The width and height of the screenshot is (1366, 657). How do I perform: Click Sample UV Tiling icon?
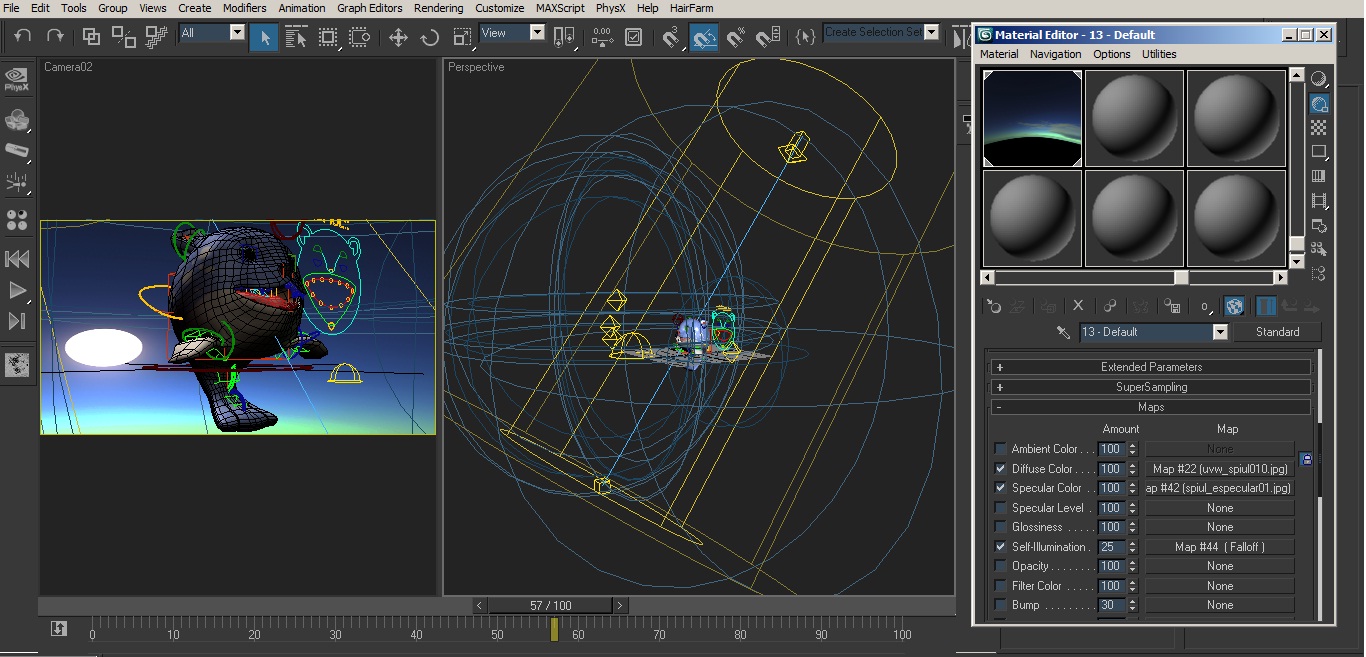(1319, 152)
